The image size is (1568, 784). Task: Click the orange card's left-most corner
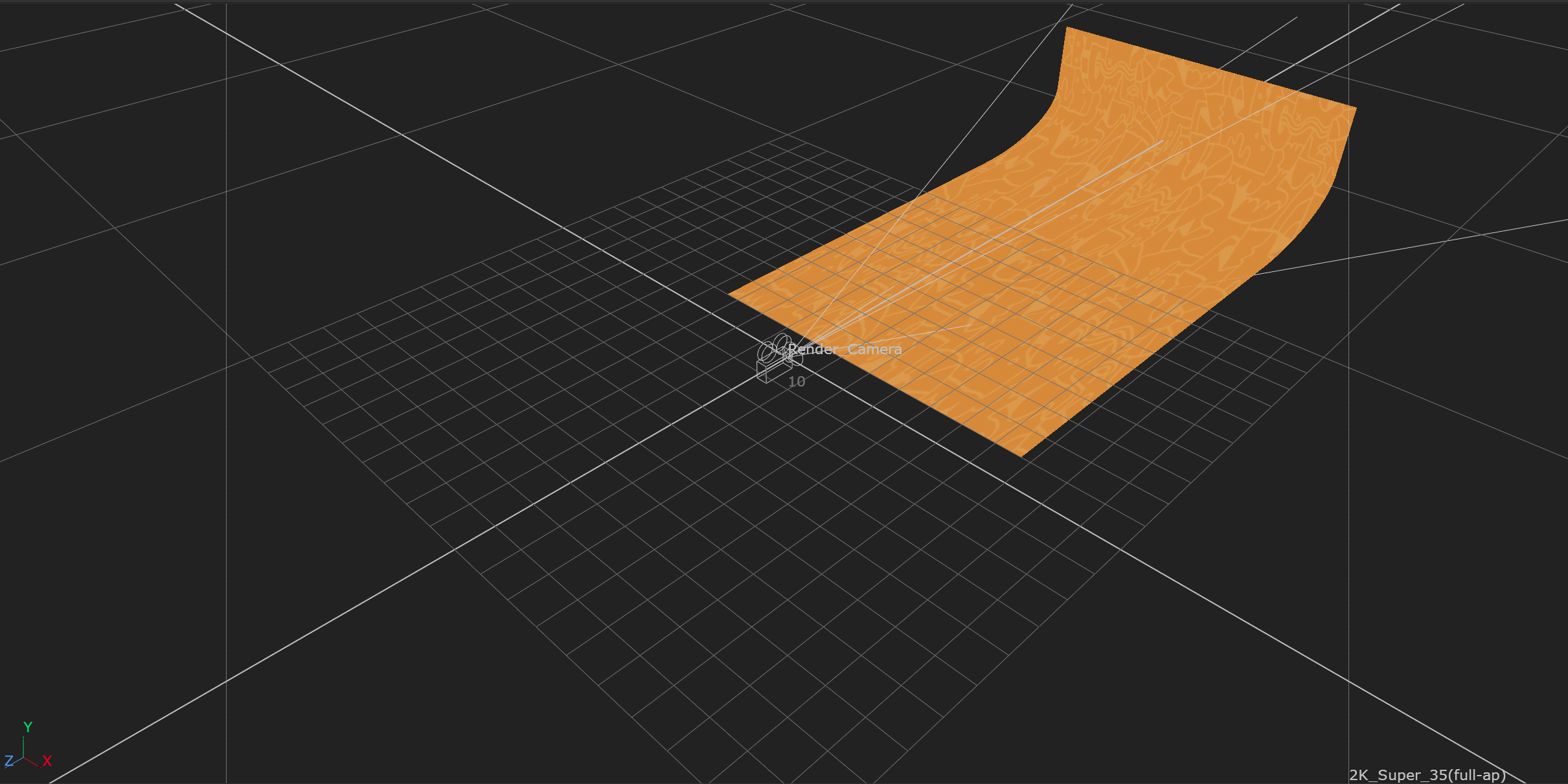pyautogui.click(x=730, y=294)
